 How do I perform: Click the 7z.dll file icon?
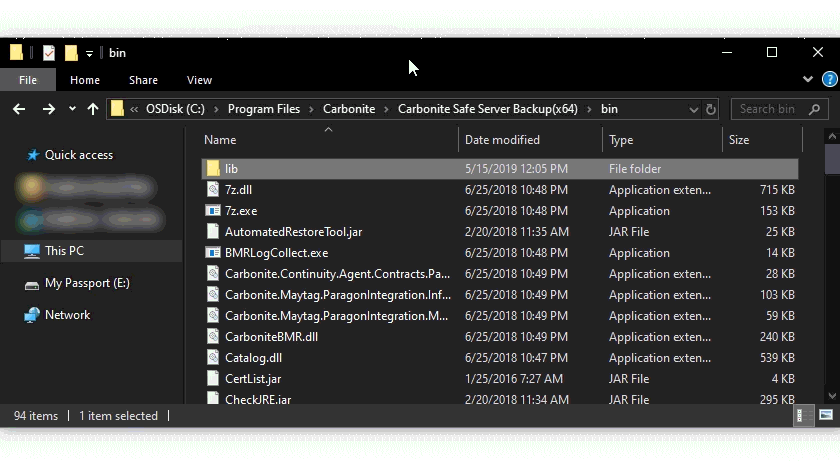click(213, 190)
